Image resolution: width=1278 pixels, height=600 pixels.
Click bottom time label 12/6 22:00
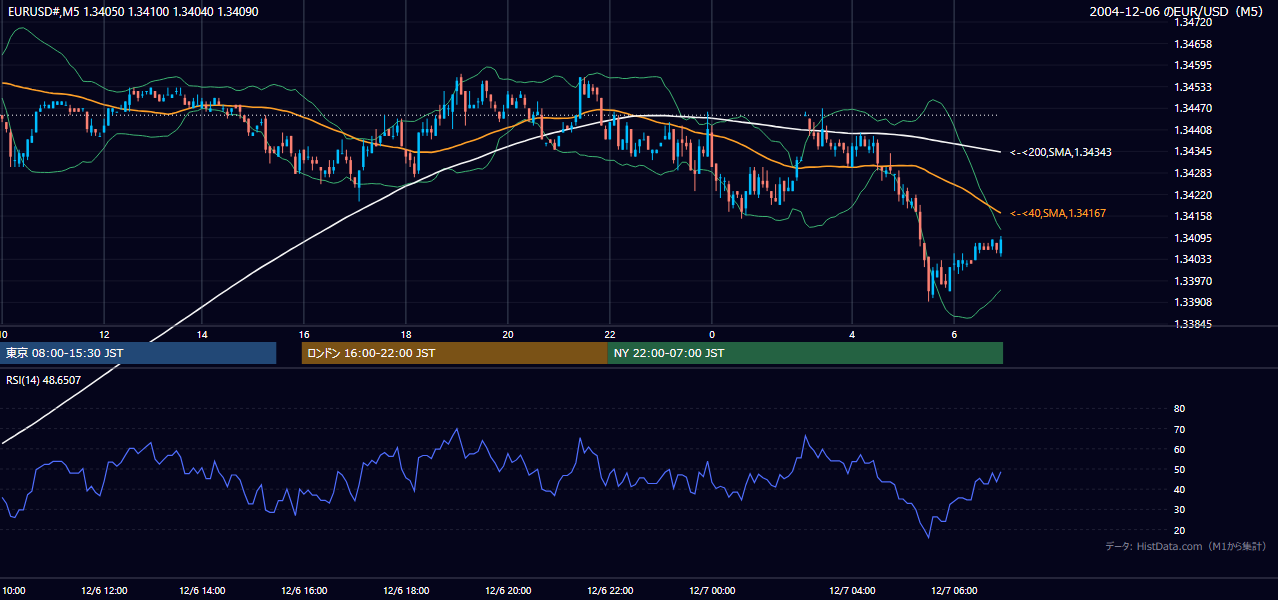pos(610,590)
